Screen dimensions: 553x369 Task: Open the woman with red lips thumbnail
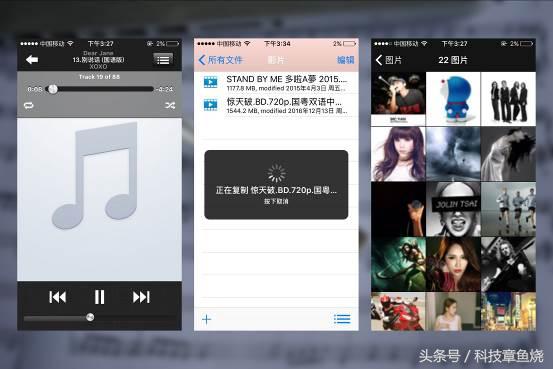453,264
